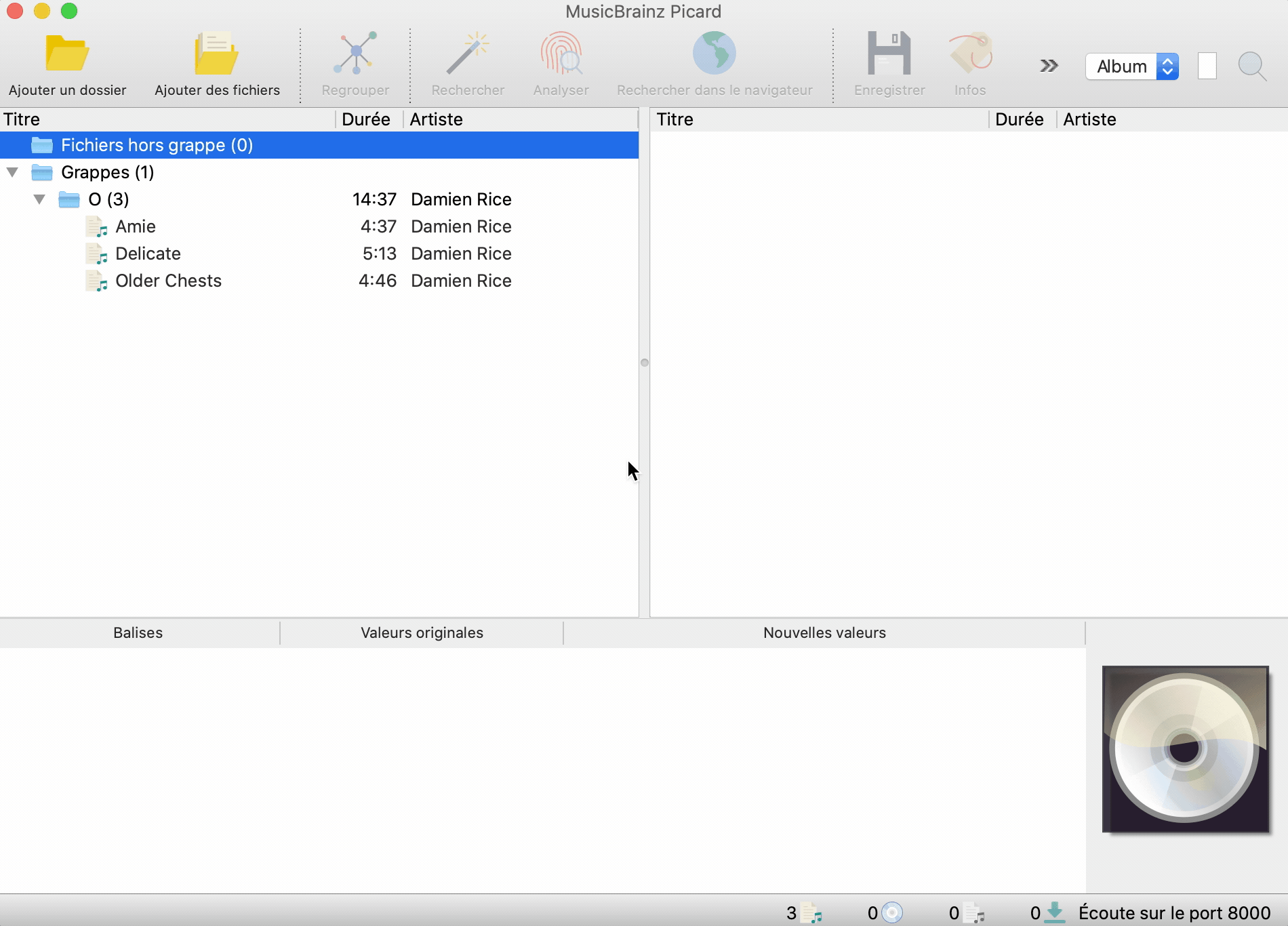Click the Valeurs originales column header
The width and height of the screenshot is (1288, 926).
pyautogui.click(x=422, y=632)
